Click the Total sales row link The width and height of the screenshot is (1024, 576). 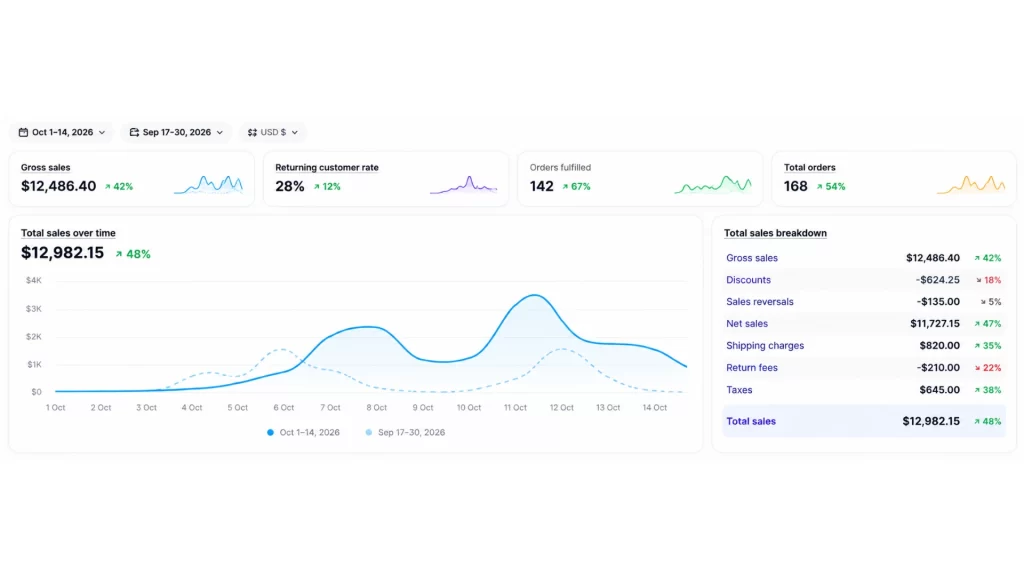751,421
